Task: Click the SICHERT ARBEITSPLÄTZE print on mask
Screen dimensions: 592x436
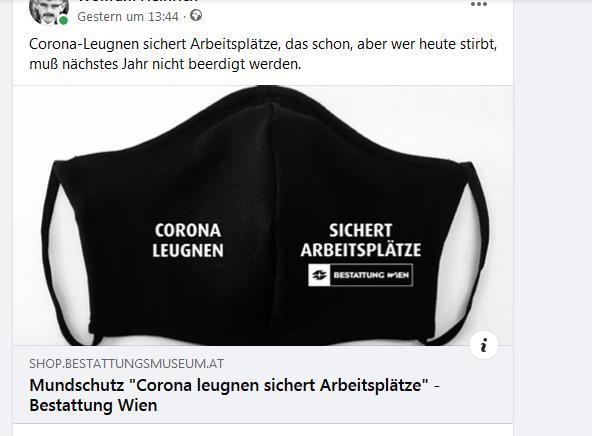Action: click(x=361, y=240)
